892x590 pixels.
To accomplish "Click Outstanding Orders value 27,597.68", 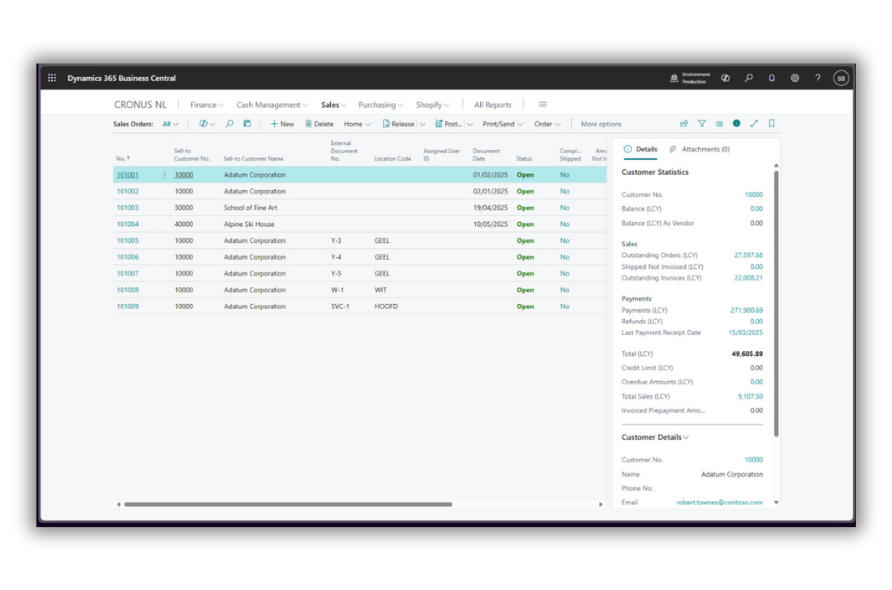I will 748,255.
